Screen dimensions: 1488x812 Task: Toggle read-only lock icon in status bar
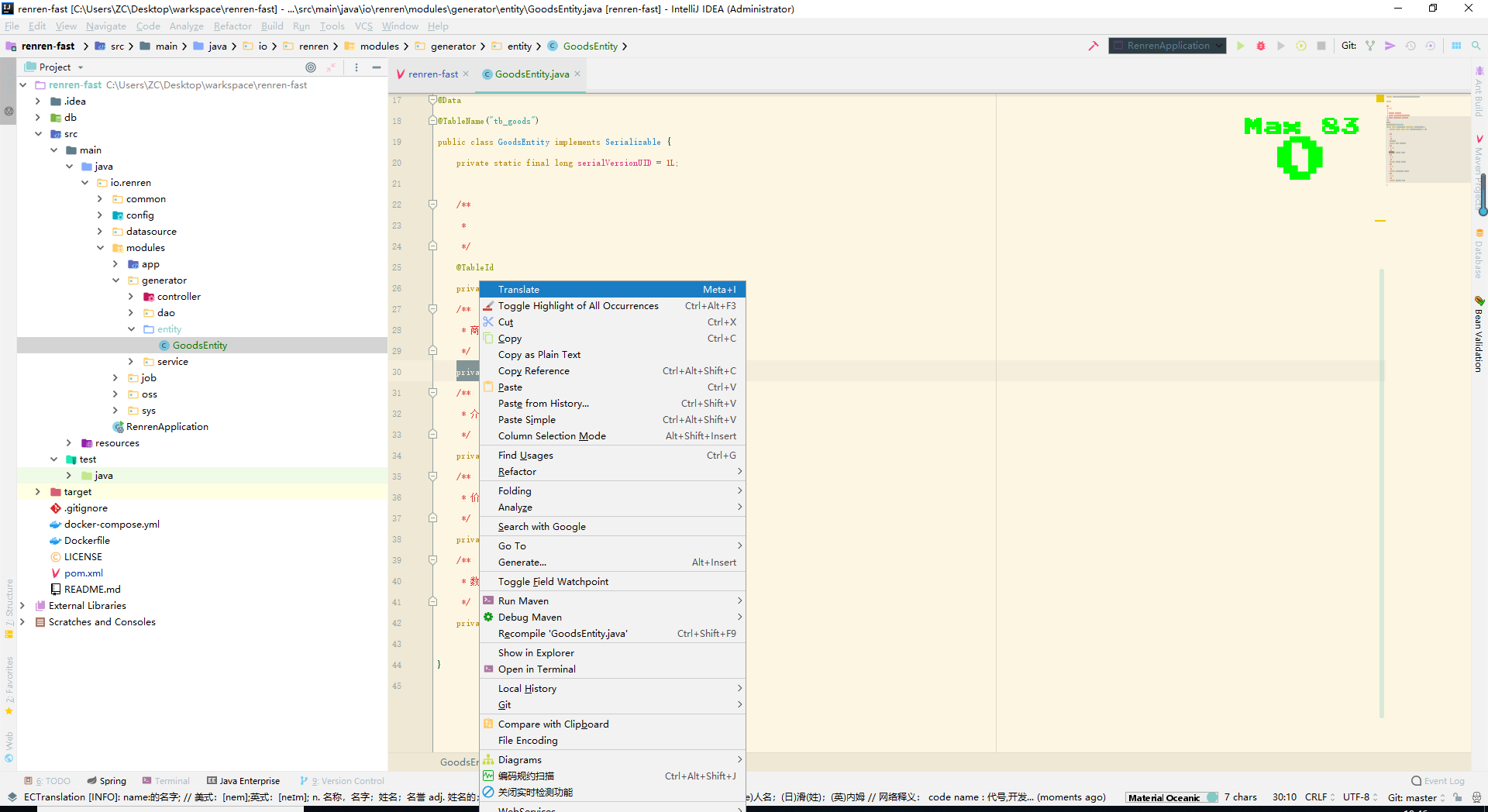coord(1458,797)
